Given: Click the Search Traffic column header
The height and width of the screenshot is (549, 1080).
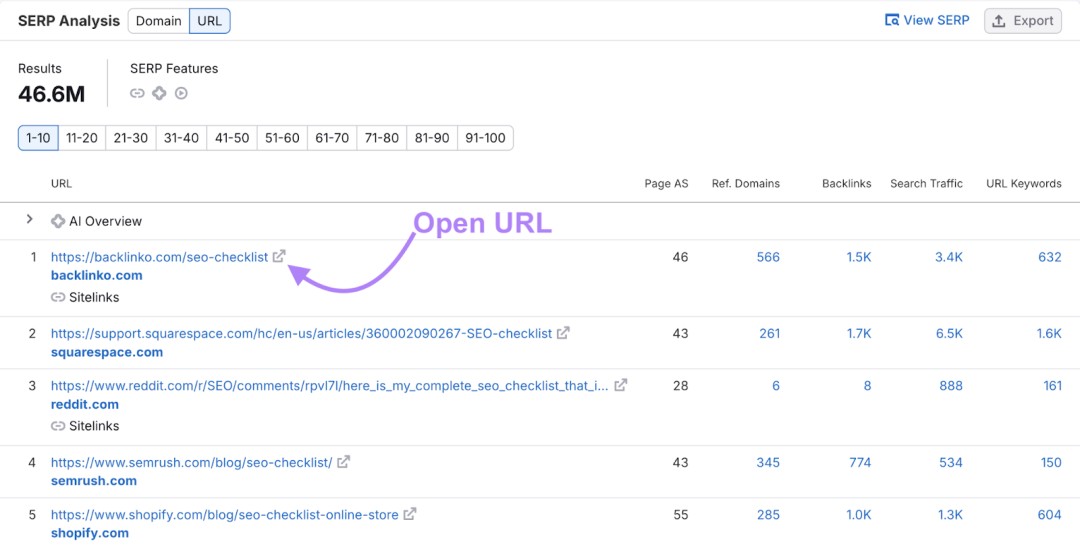Looking at the screenshot, I should click(x=926, y=183).
